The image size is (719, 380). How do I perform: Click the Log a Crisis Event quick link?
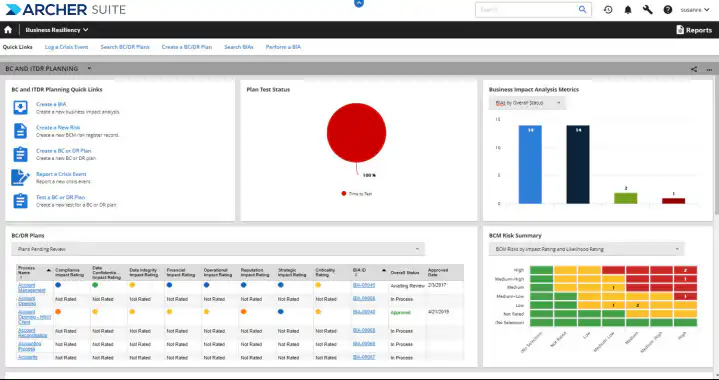[66, 47]
